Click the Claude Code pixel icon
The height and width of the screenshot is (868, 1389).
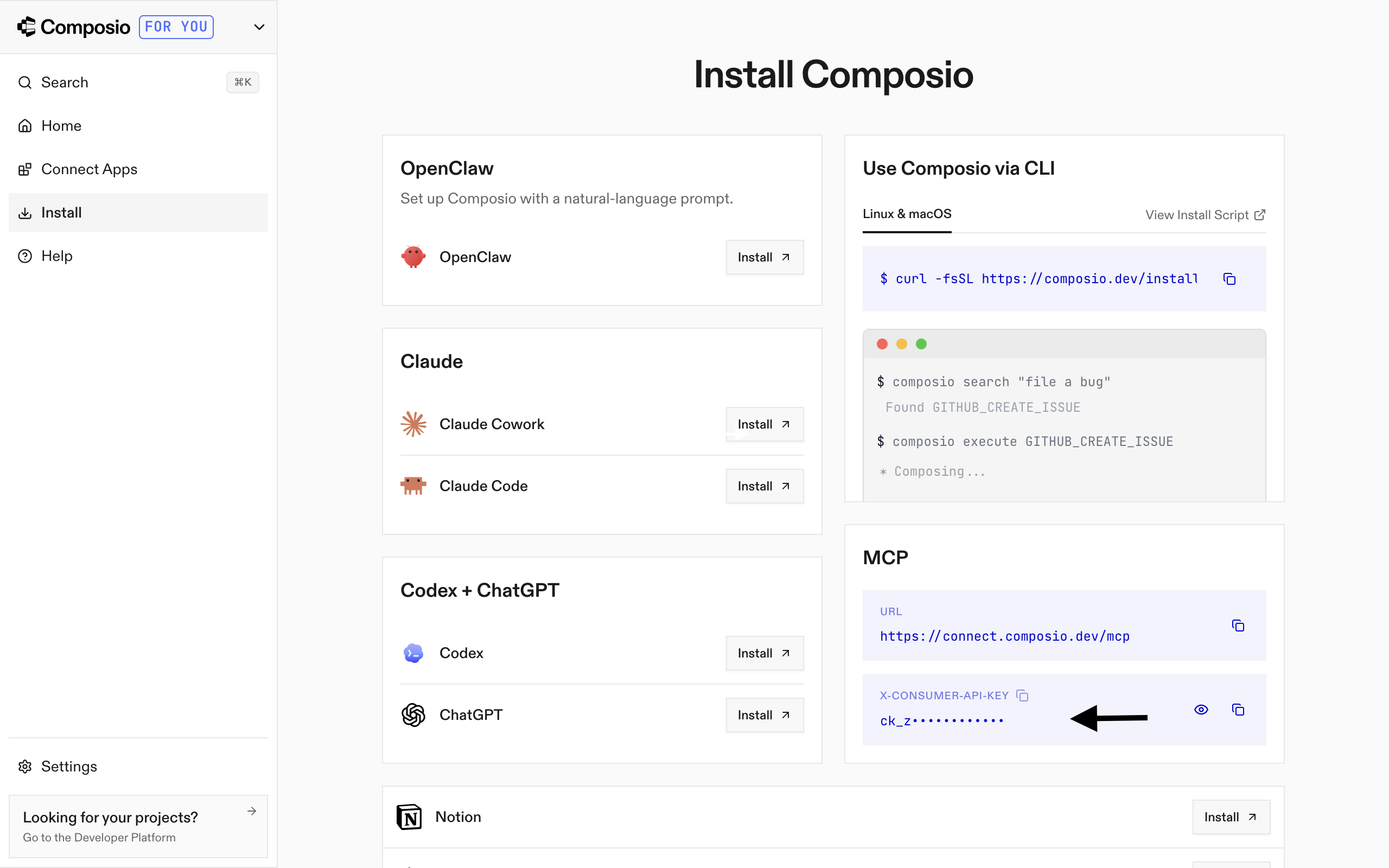[413, 486]
